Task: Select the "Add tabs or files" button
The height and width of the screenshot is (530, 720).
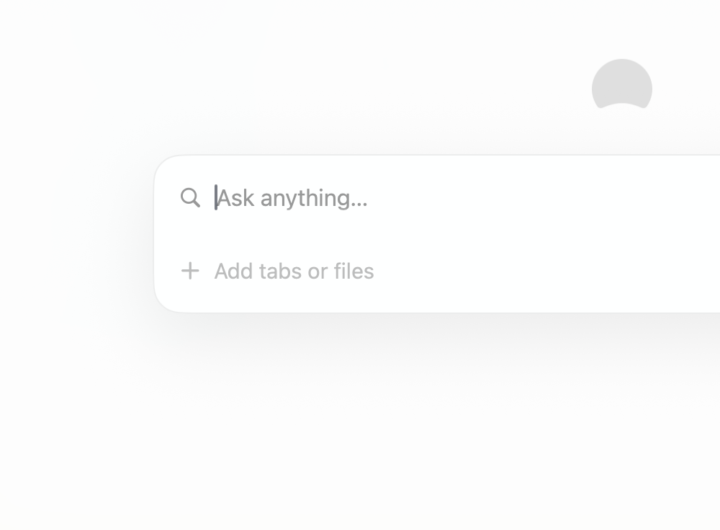Action: [277, 271]
